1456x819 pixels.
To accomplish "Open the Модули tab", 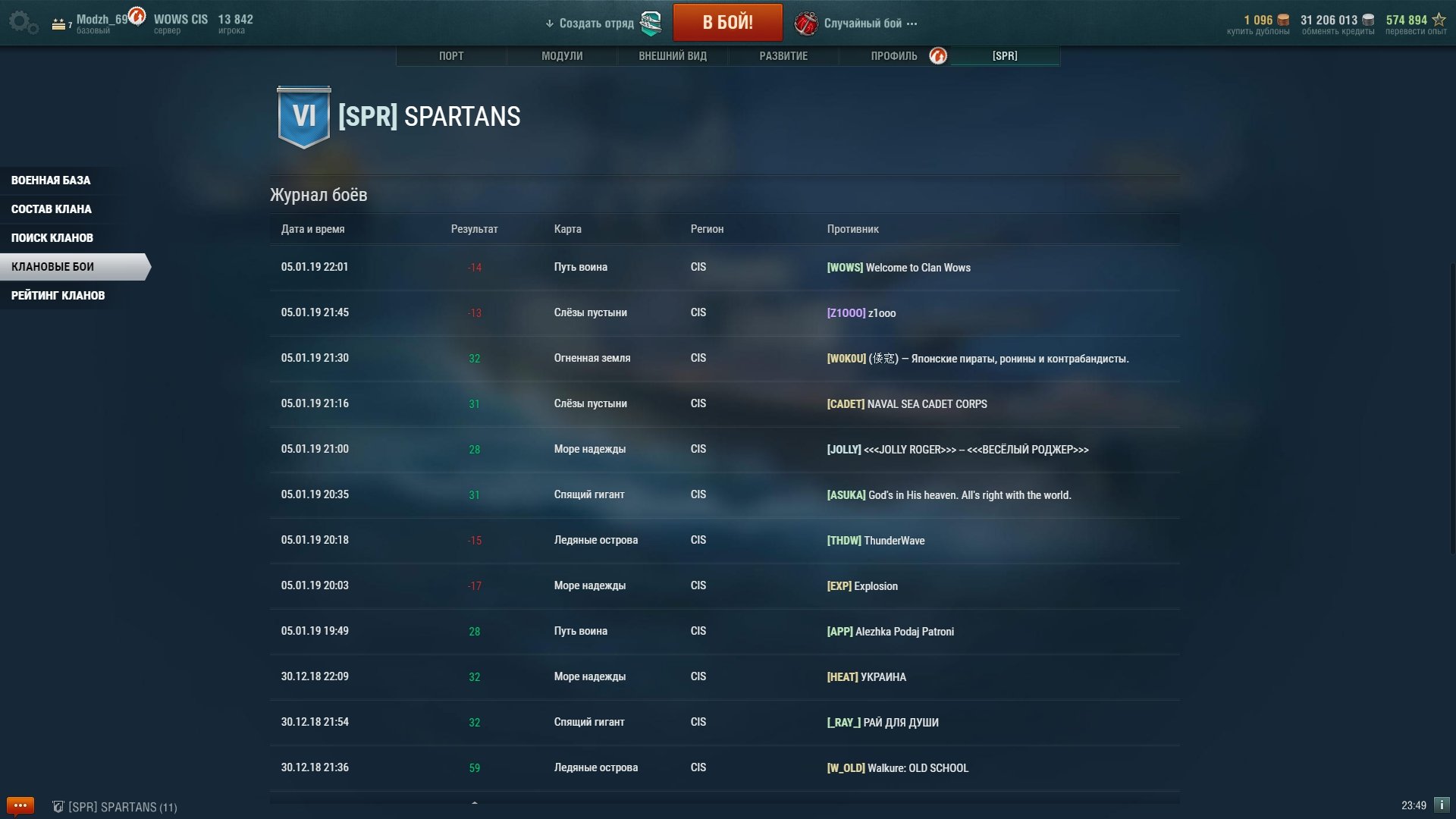I will 562,56.
